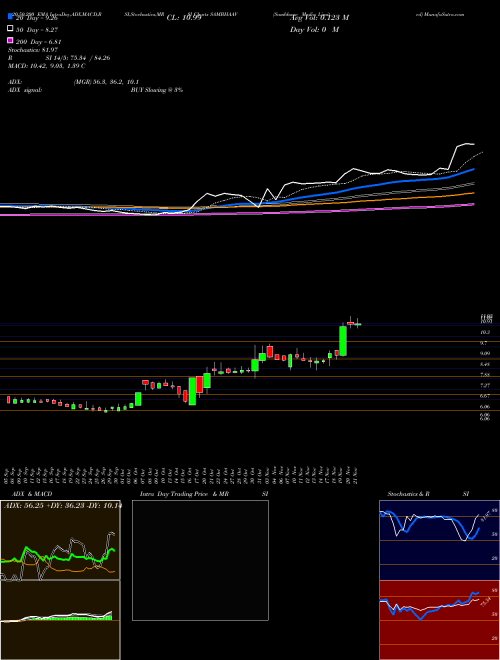Click the magenta 200 Day legend square
Viewport: 500px width, 660px height.
(x=10, y=41)
